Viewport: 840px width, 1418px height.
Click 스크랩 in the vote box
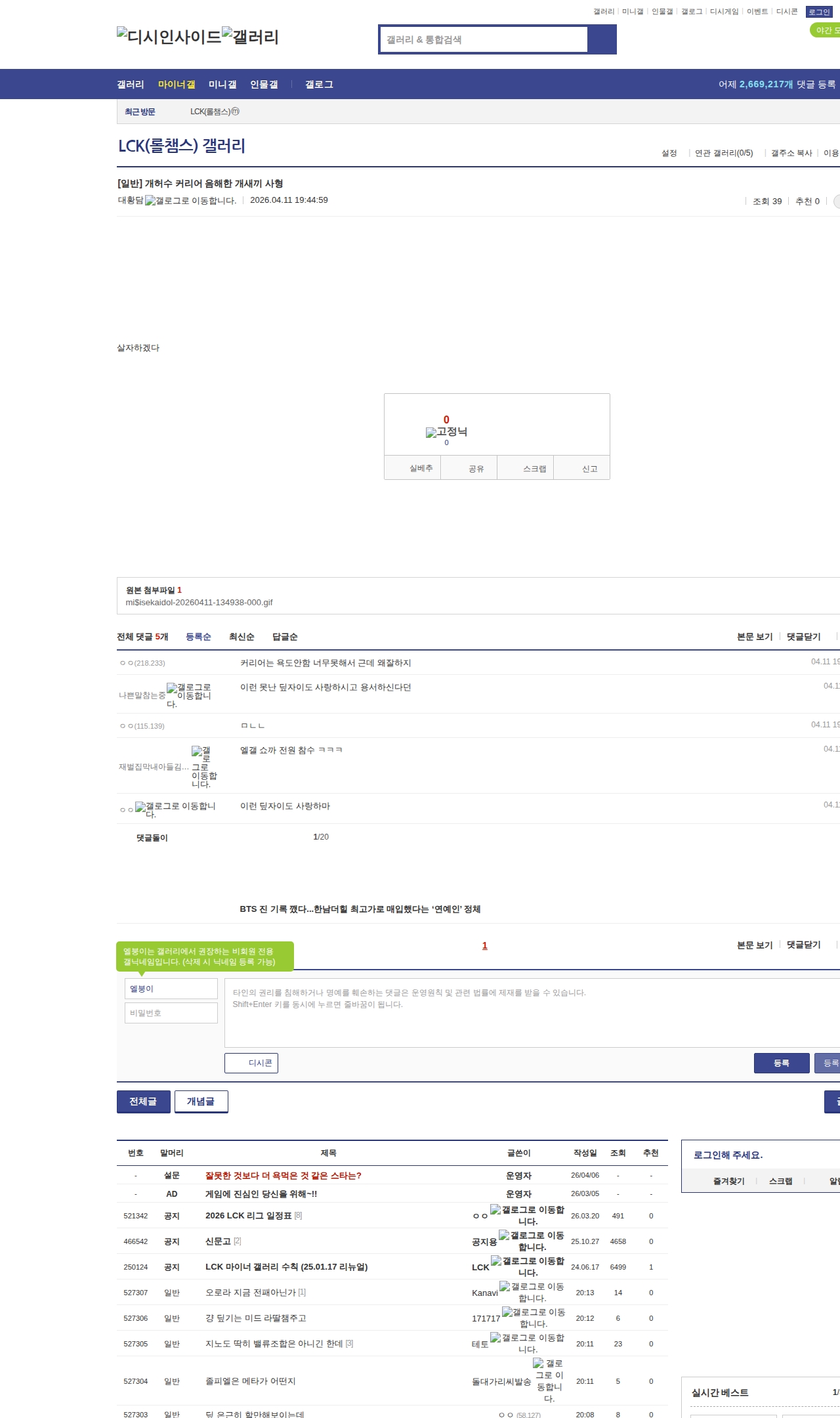click(x=526, y=468)
